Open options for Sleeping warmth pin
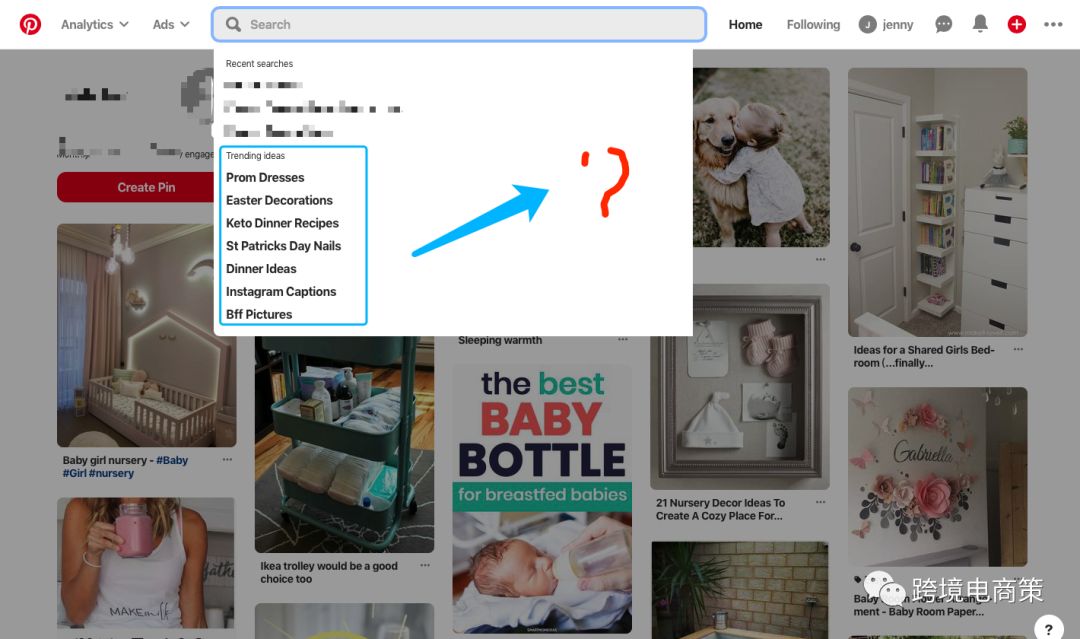The width and height of the screenshot is (1080, 639). tap(623, 339)
